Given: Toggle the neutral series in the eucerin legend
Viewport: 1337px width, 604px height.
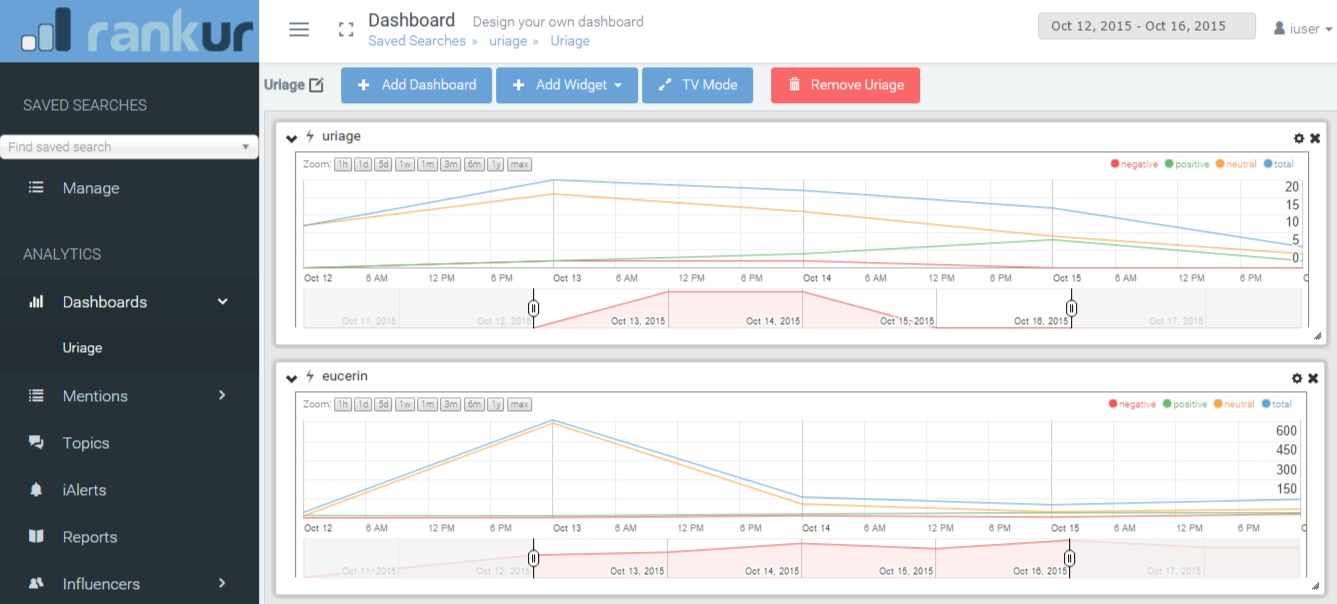Looking at the screenshot, I should pyautogui.click(x=1235, y=404).
